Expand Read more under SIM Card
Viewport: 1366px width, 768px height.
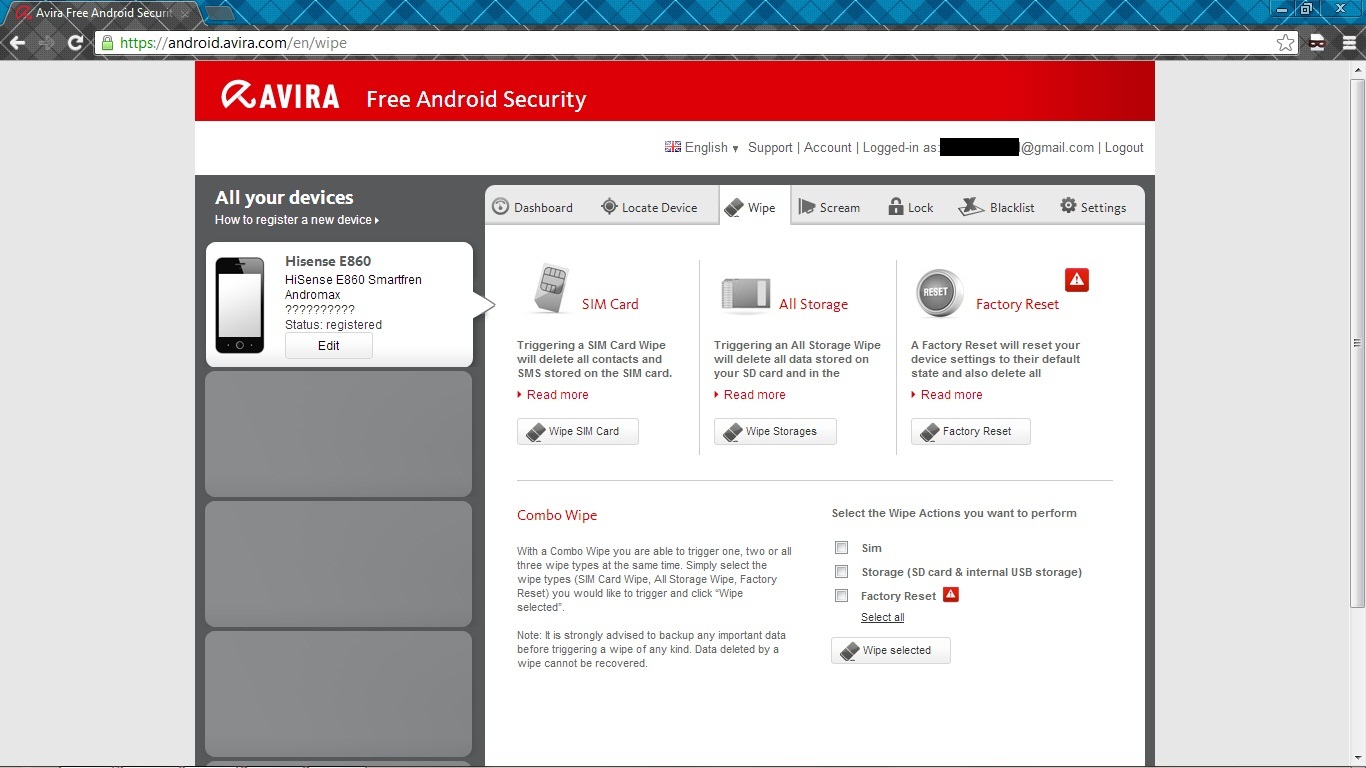click(x=553, y=395)
